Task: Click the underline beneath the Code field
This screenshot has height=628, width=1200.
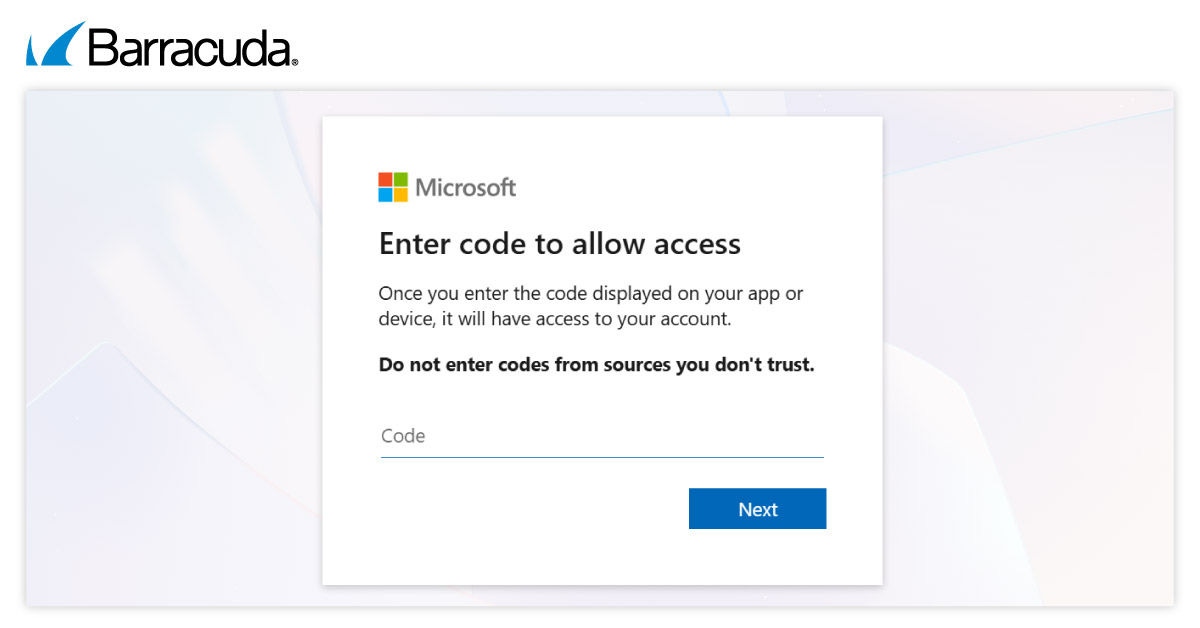Action: [x=601, y=457]
